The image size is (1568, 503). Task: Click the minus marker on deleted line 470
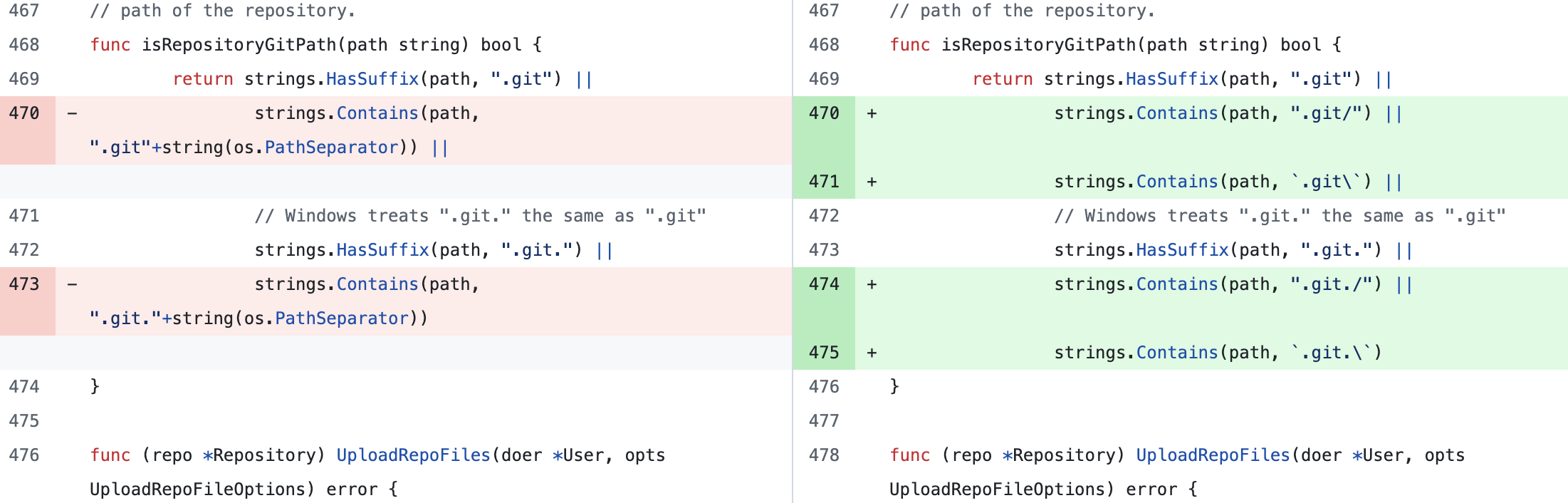click(x=72, y=113)
